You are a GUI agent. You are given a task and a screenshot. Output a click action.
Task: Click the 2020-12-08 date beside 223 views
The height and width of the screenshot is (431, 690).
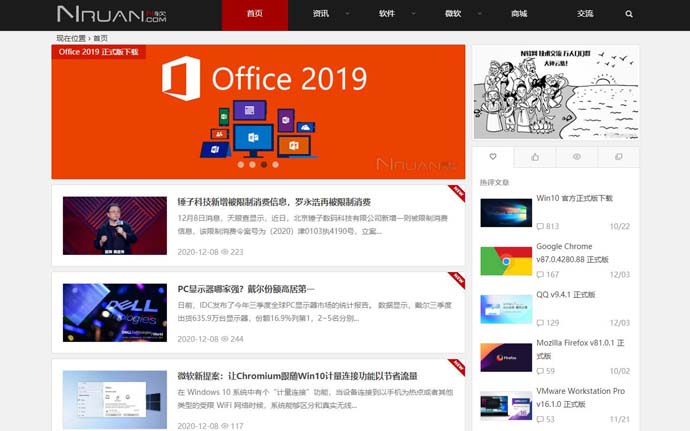click(198, 252)
